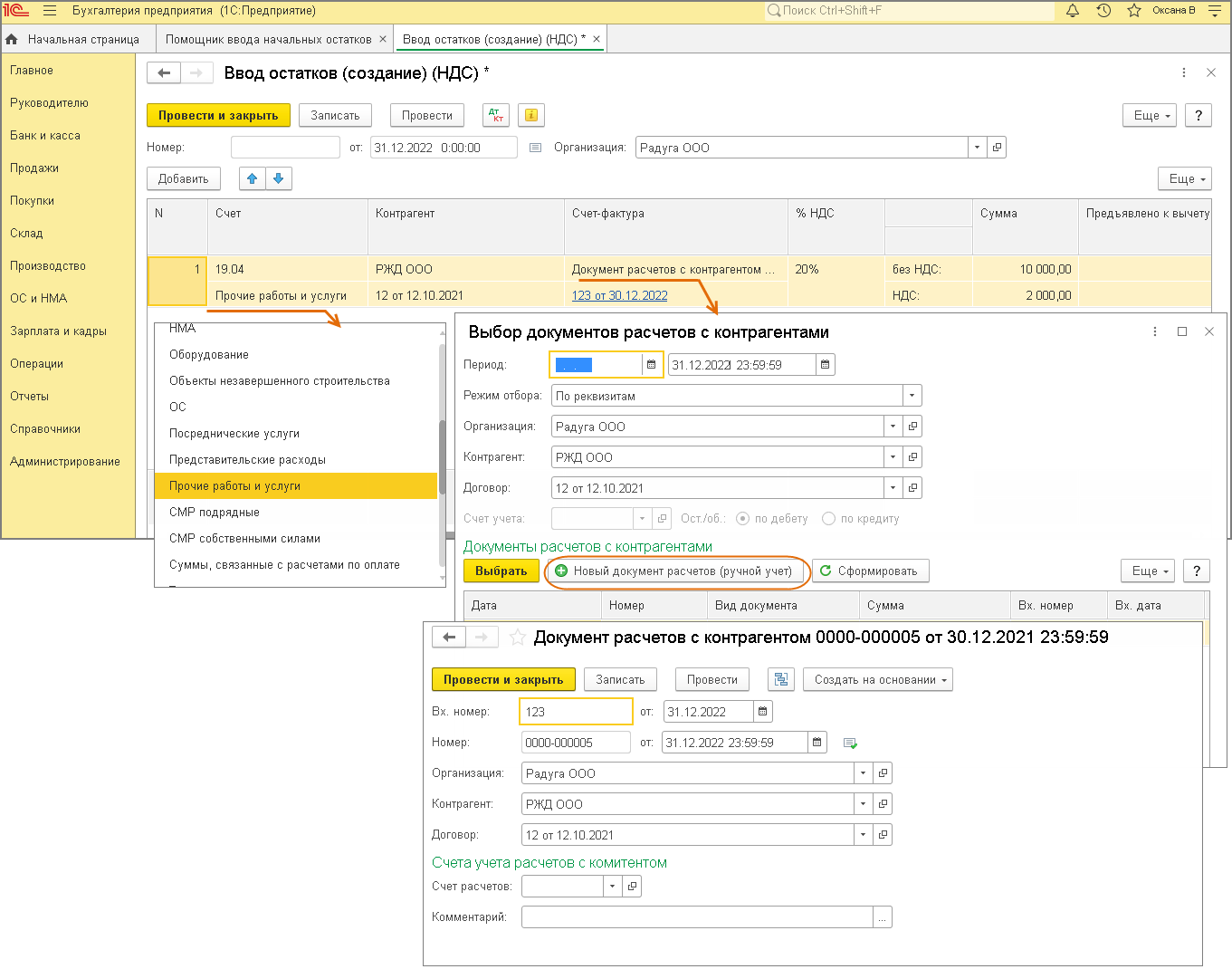Viewport: 1232px width, 969px height.
Task: Click Записать in Документ расчетов form
Action: (x=620, y=679)
